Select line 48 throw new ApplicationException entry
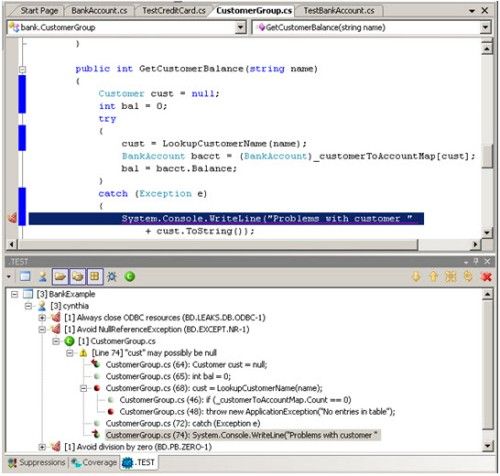Screen dimensions: 500x476 [x=257, y=412]
